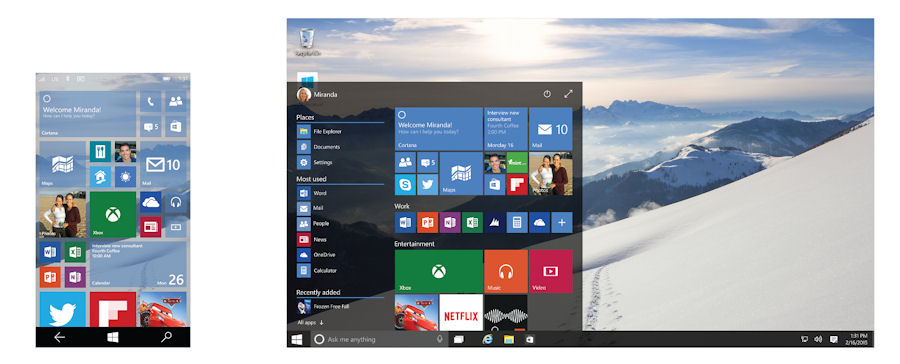Tap the search icon on phone navigation bar
This screenshot has height=364, width=900.
[166, 338]
